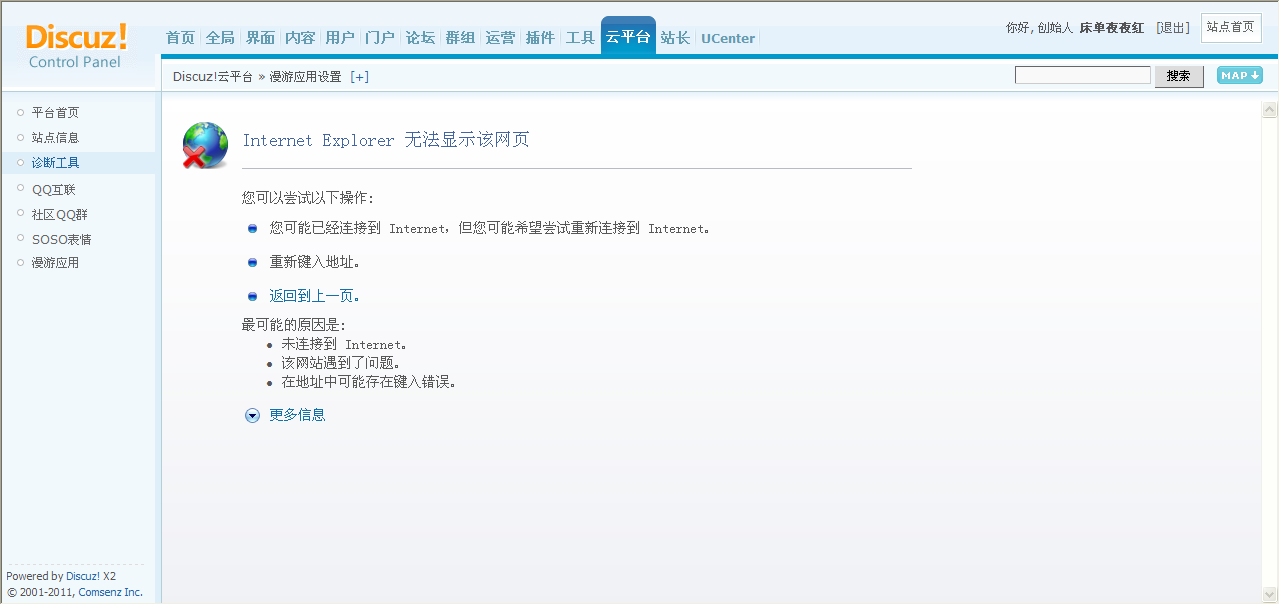This screenshot has width=1280, height=605.
Task: Open the 门户 top menu
Action: point(380,38)
